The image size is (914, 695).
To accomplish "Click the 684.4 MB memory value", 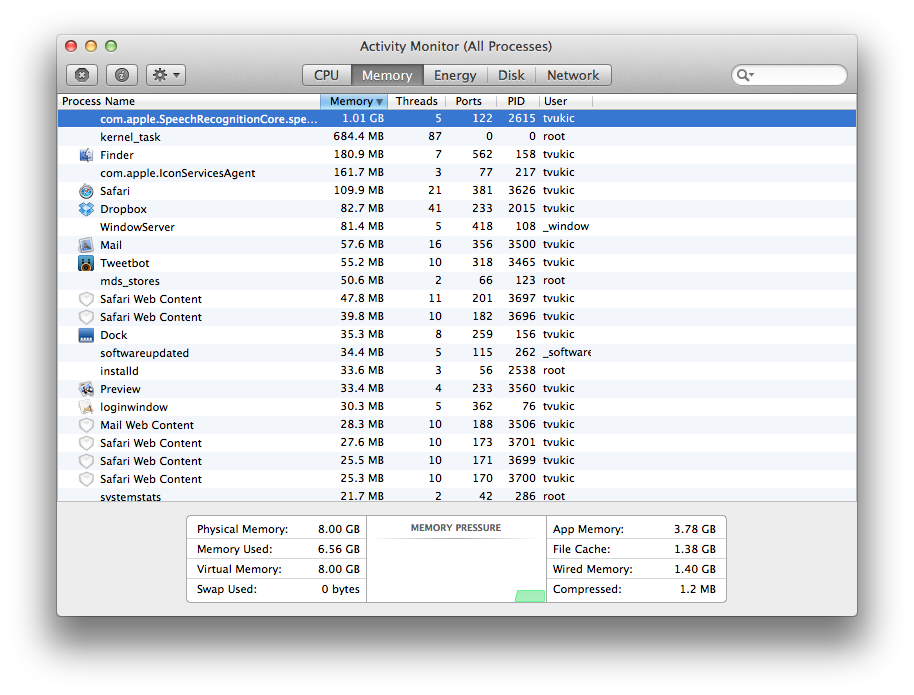I will [358, 136].
